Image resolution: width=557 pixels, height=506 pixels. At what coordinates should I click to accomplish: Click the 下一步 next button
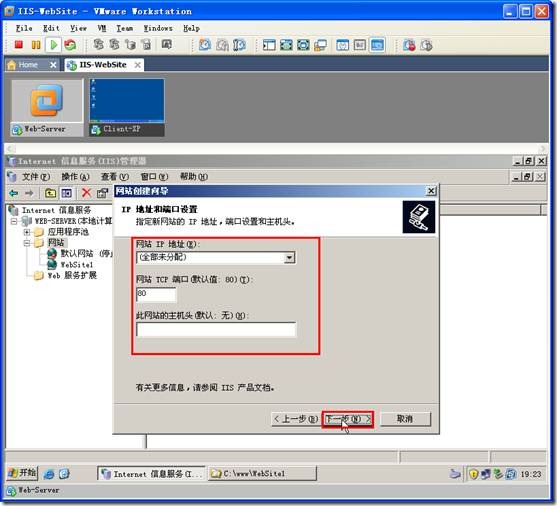(348, 419)
